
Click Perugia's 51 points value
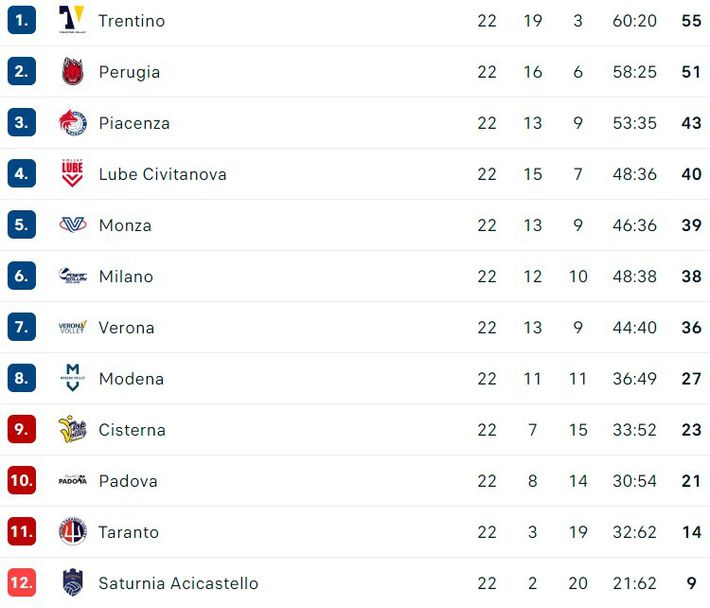691,72
